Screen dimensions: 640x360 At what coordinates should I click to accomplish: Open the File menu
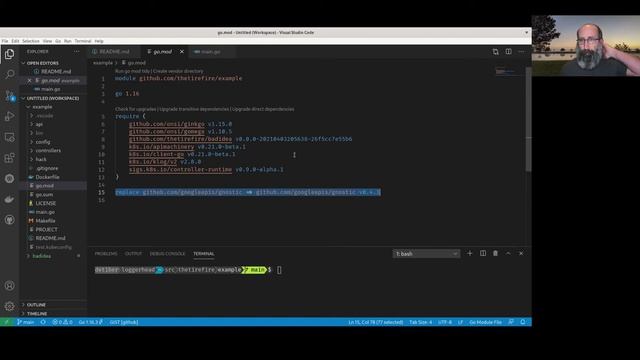click(x=5, y=41)
